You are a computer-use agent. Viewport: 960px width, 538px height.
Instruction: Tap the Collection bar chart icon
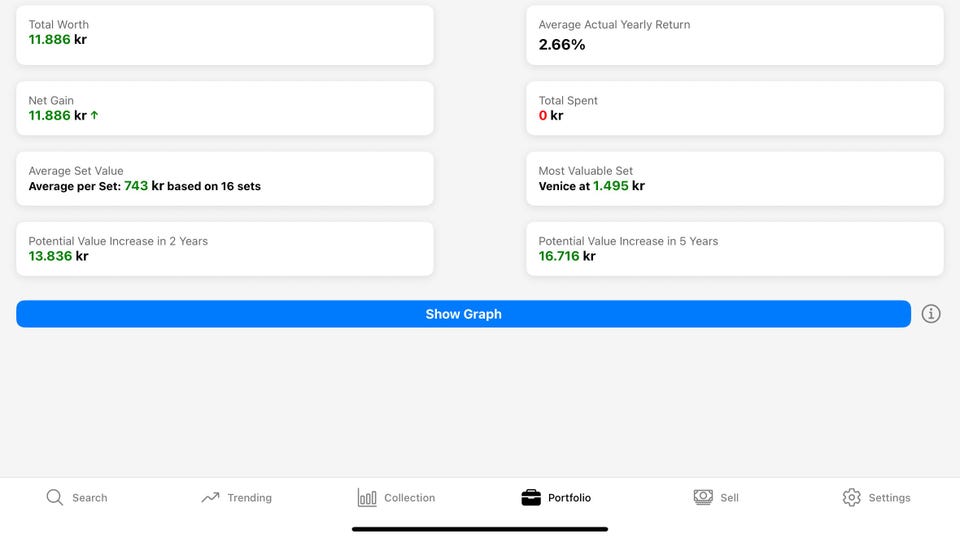point(367,497)
